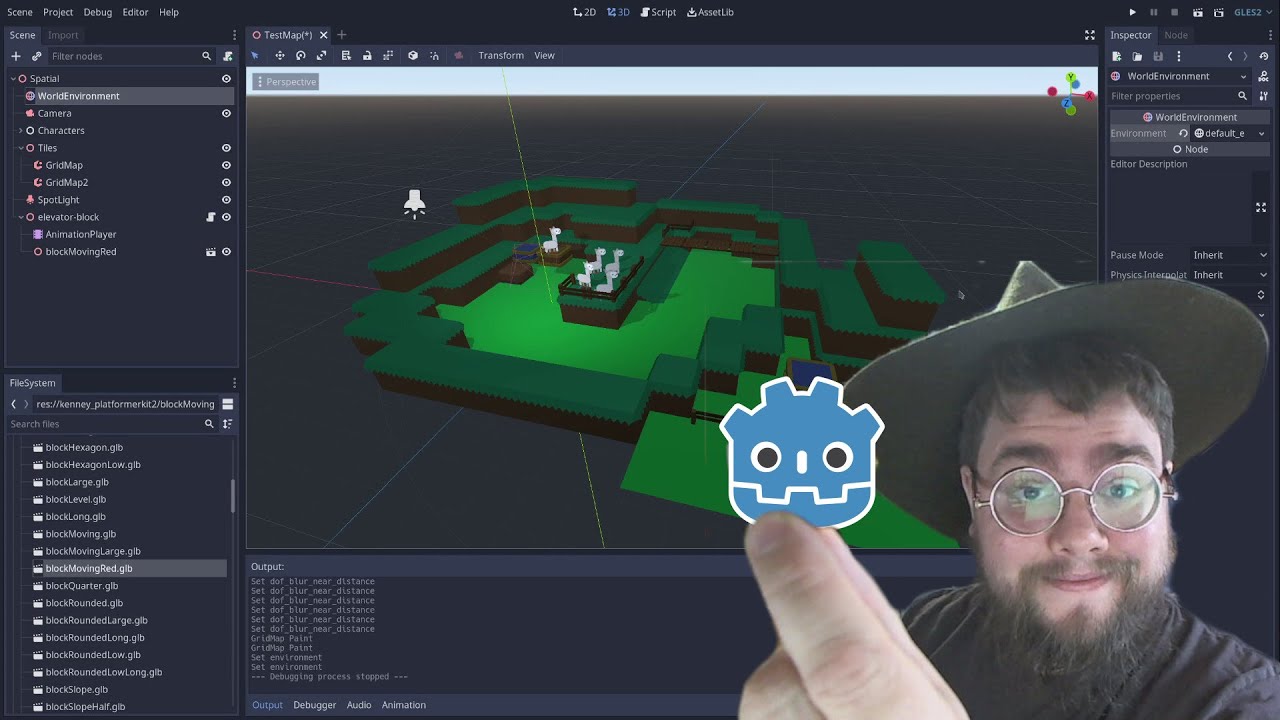Go to previous edited object in Inspector

coord(1230,56)
